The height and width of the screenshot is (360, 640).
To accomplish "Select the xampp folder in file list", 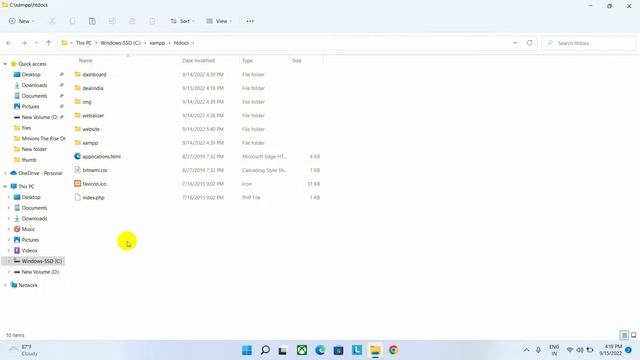I will tap(90, 143).
